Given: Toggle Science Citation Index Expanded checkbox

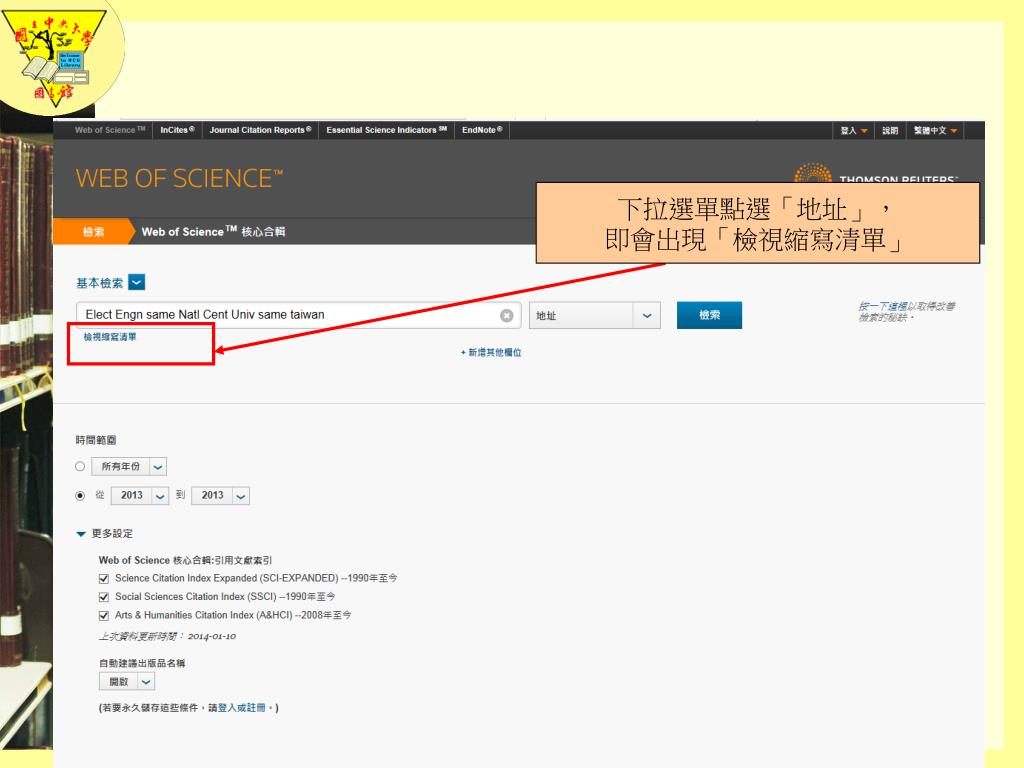Looking at the screenshot, I should tap(103, 579).
